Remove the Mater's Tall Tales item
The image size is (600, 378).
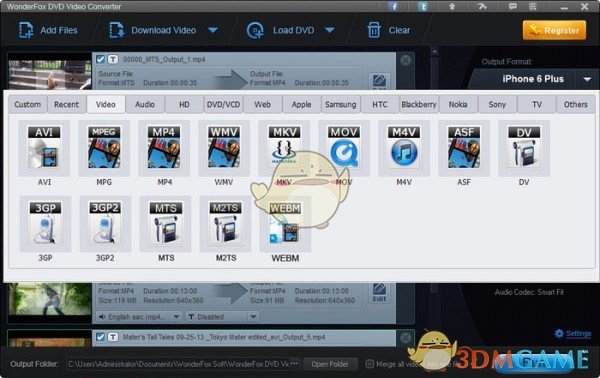click(406, 337)
